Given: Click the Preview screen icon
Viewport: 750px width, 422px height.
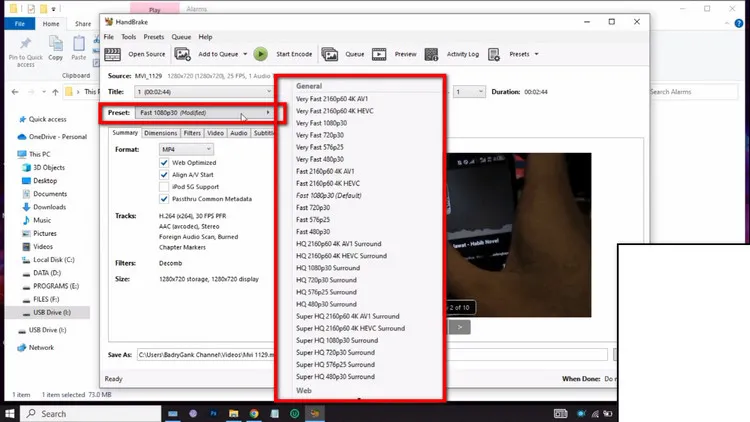Looking at the screenshot, I should pos(379,54).
